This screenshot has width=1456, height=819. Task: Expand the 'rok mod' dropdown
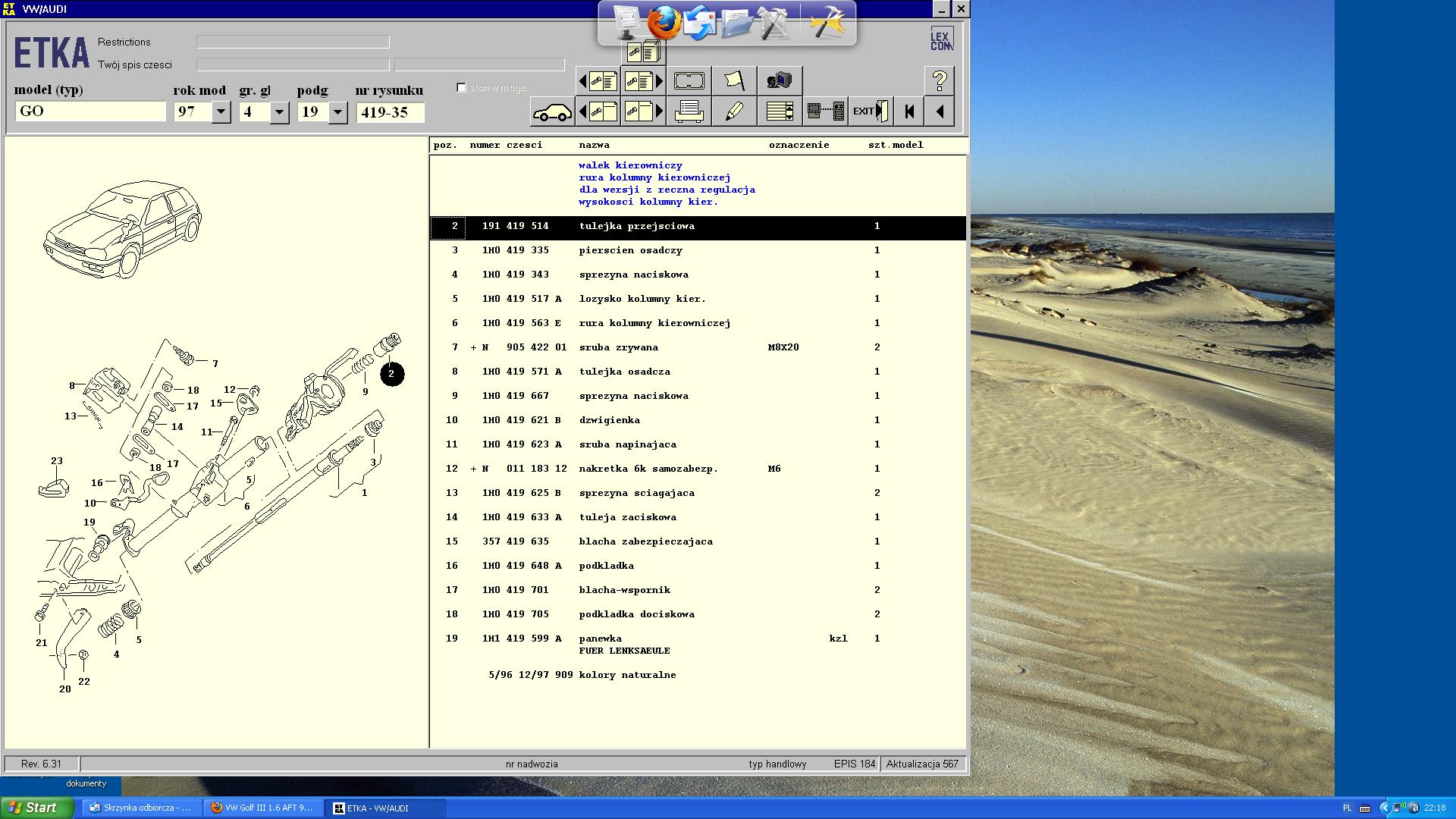tap(221, 112)
